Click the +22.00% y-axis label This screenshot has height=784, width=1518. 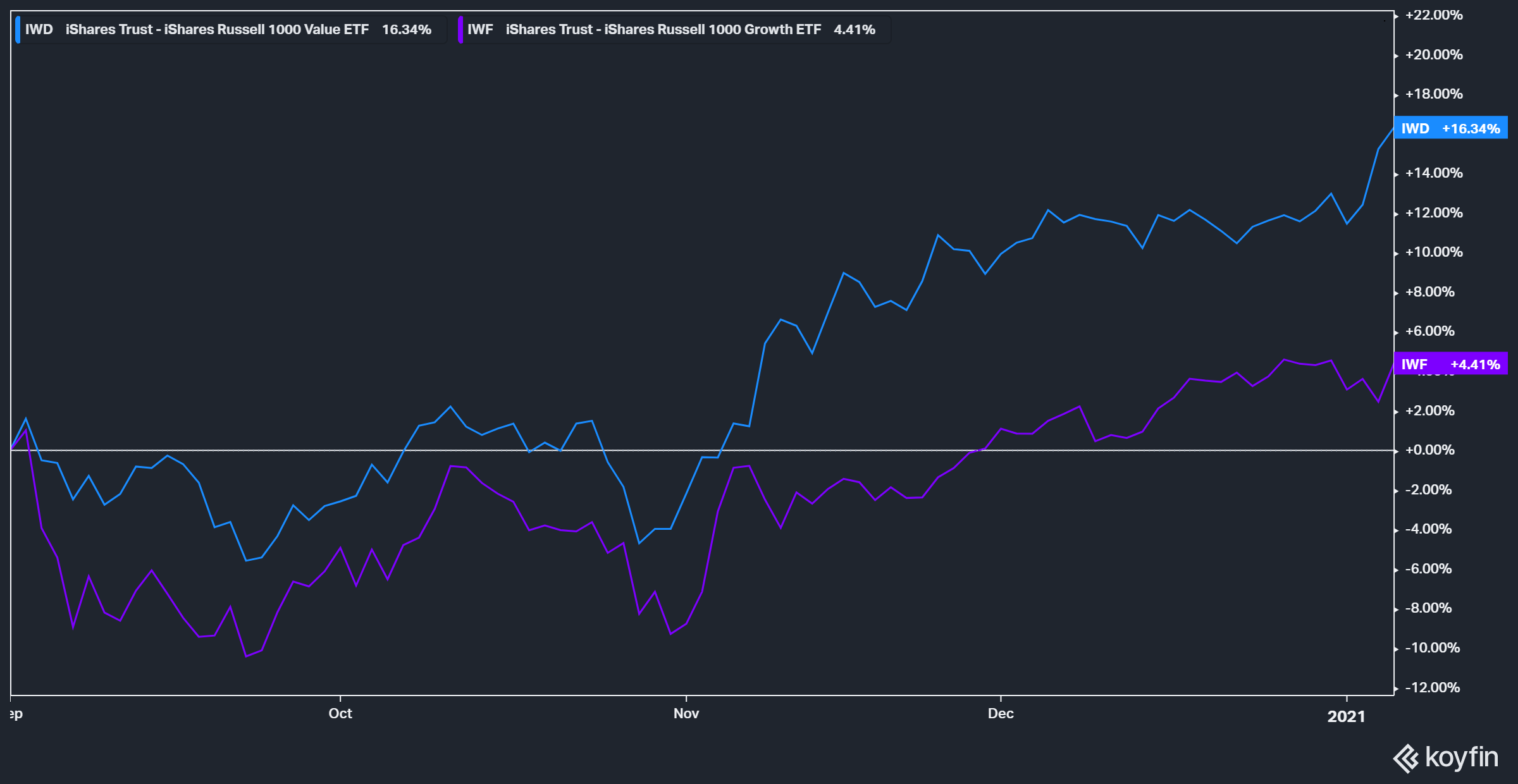point(1434,15)
